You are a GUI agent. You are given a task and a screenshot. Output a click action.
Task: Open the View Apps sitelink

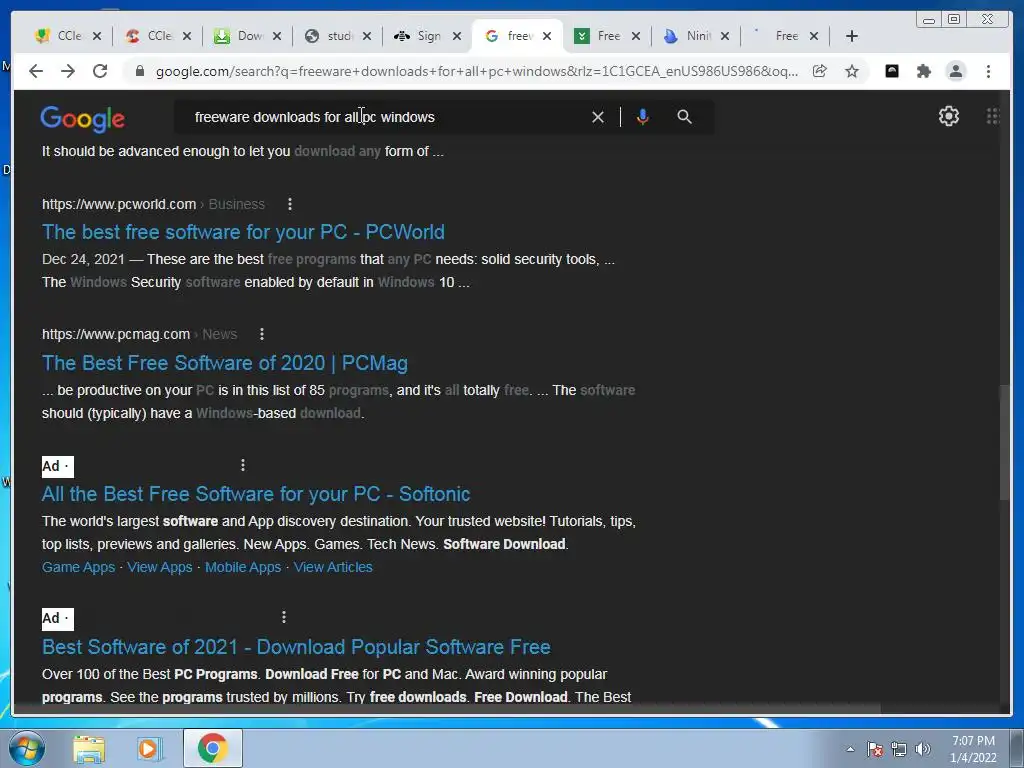[160, 567]
